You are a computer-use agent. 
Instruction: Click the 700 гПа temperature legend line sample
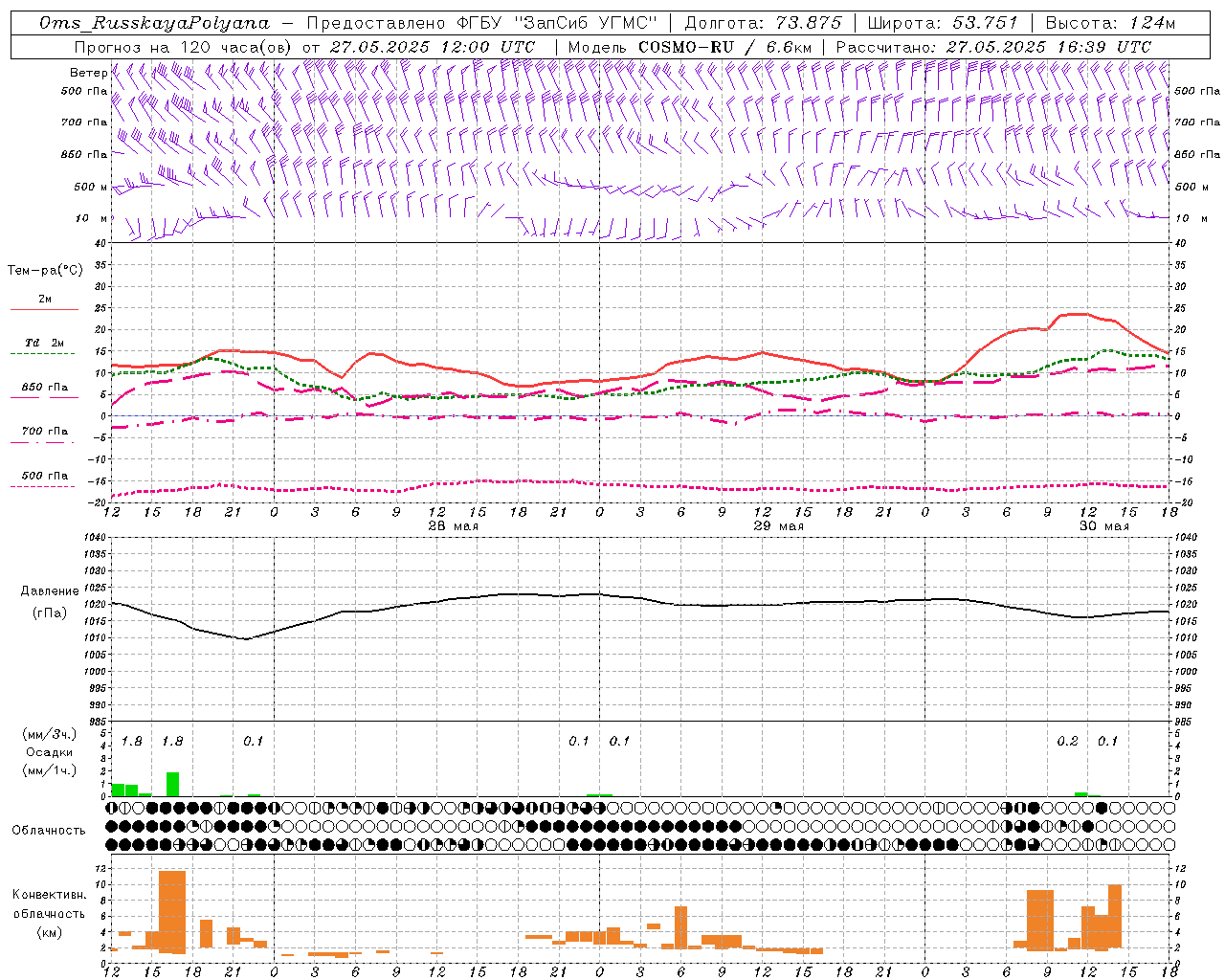click(42, 442)
